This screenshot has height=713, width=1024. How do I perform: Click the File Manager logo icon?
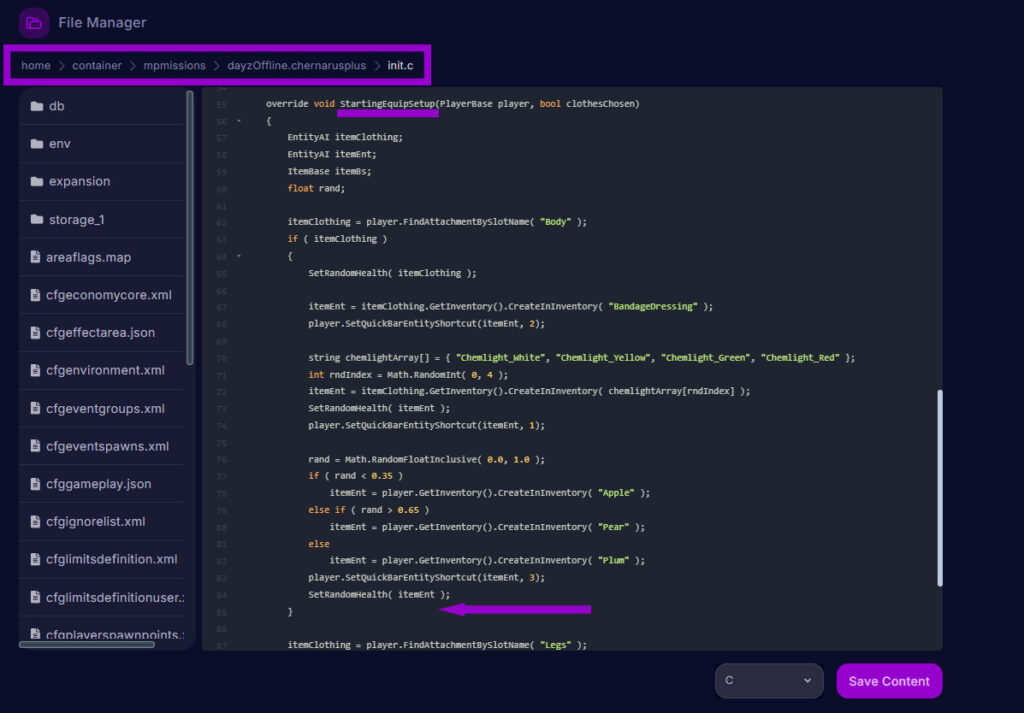tap(34, 22)
